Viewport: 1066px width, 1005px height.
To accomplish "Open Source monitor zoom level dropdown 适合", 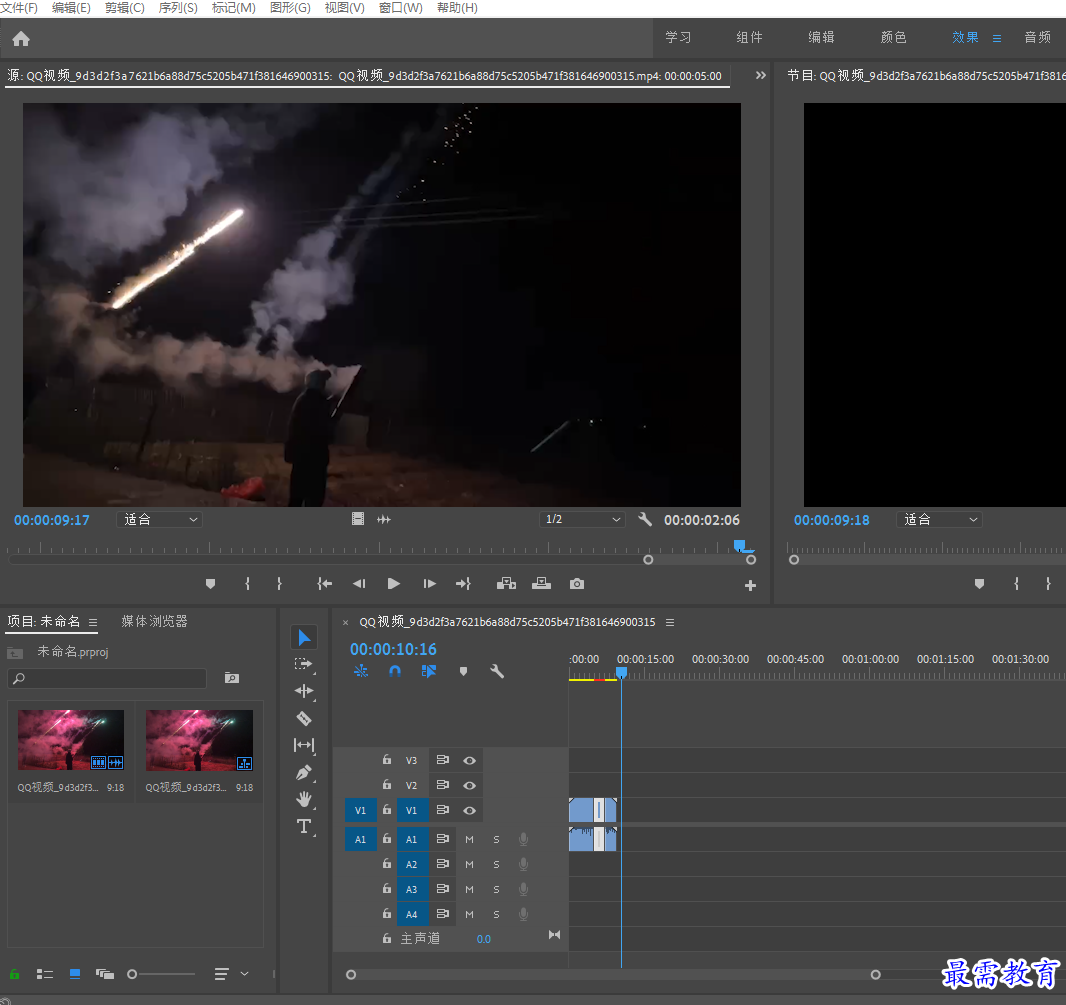I will [160, 519].
